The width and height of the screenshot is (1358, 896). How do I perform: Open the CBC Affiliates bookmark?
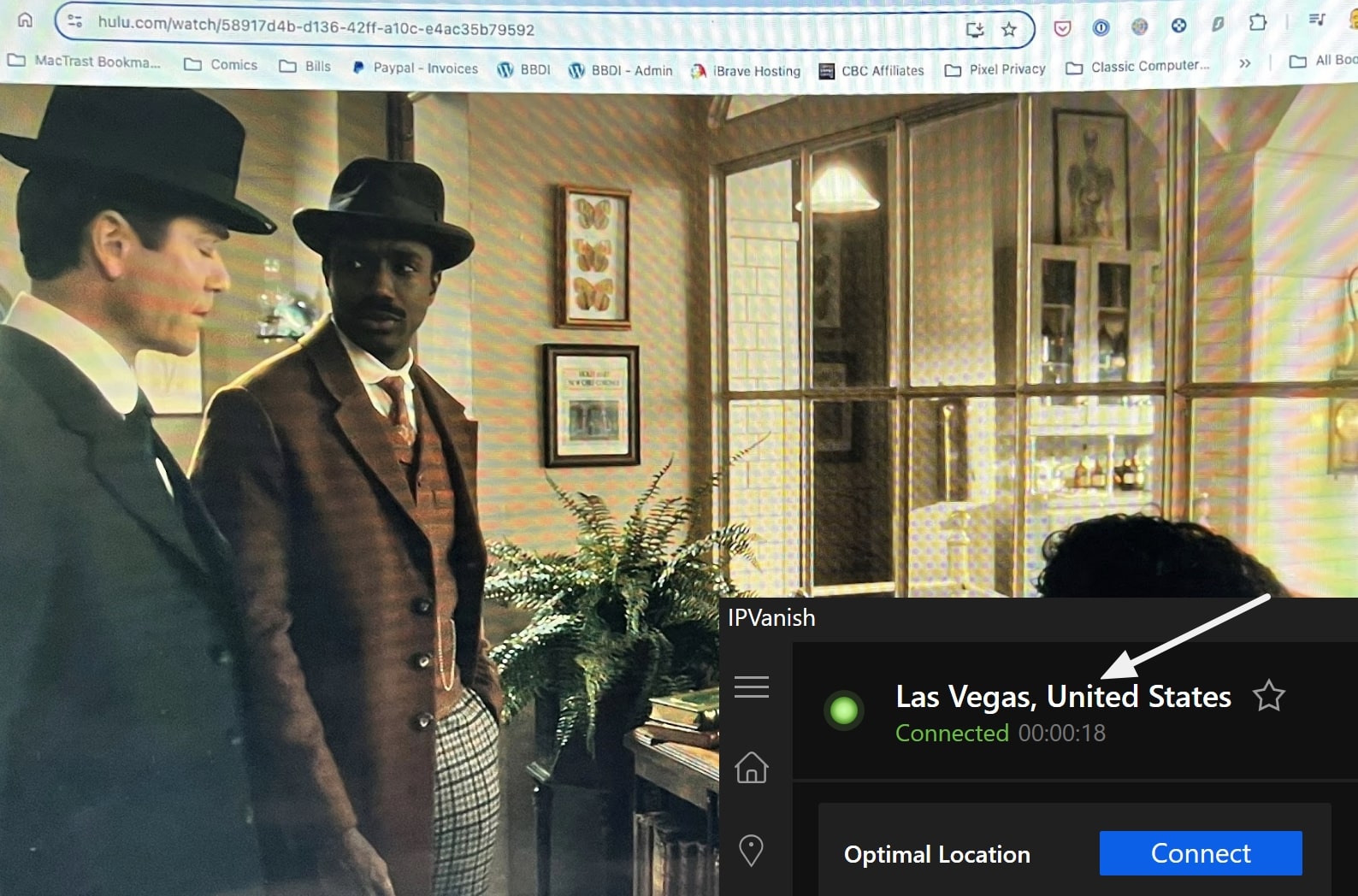point(871,71)
